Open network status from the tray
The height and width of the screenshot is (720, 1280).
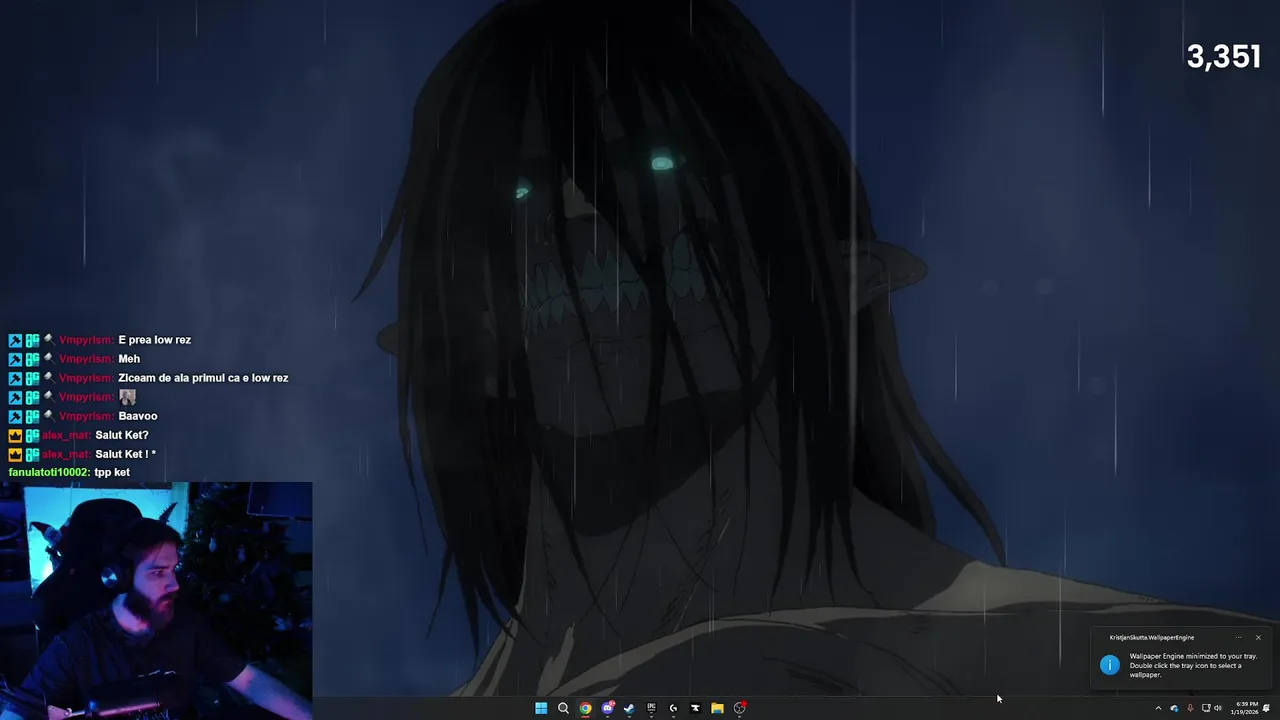tap(1206, 708)
